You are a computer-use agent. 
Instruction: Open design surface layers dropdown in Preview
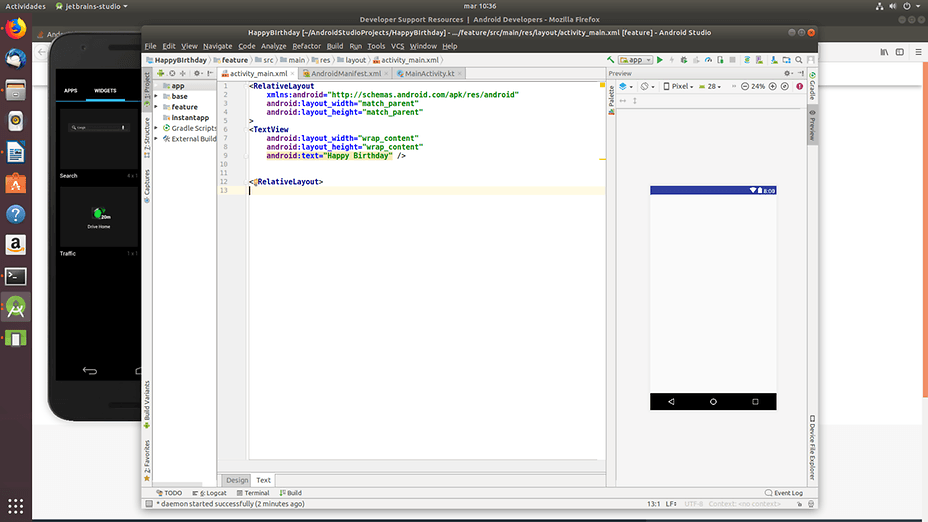pyautogui.click(x=626, y=86)
